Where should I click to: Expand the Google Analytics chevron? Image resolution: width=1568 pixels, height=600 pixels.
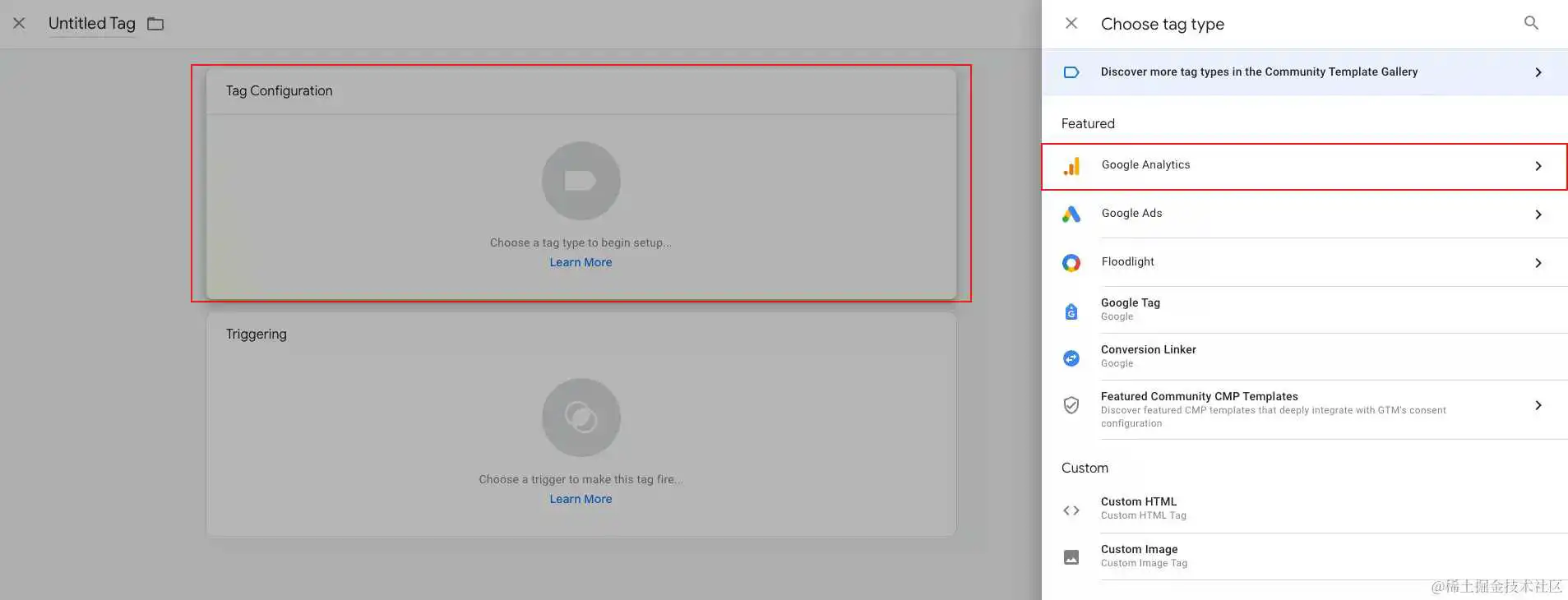tap(1538, 166)
